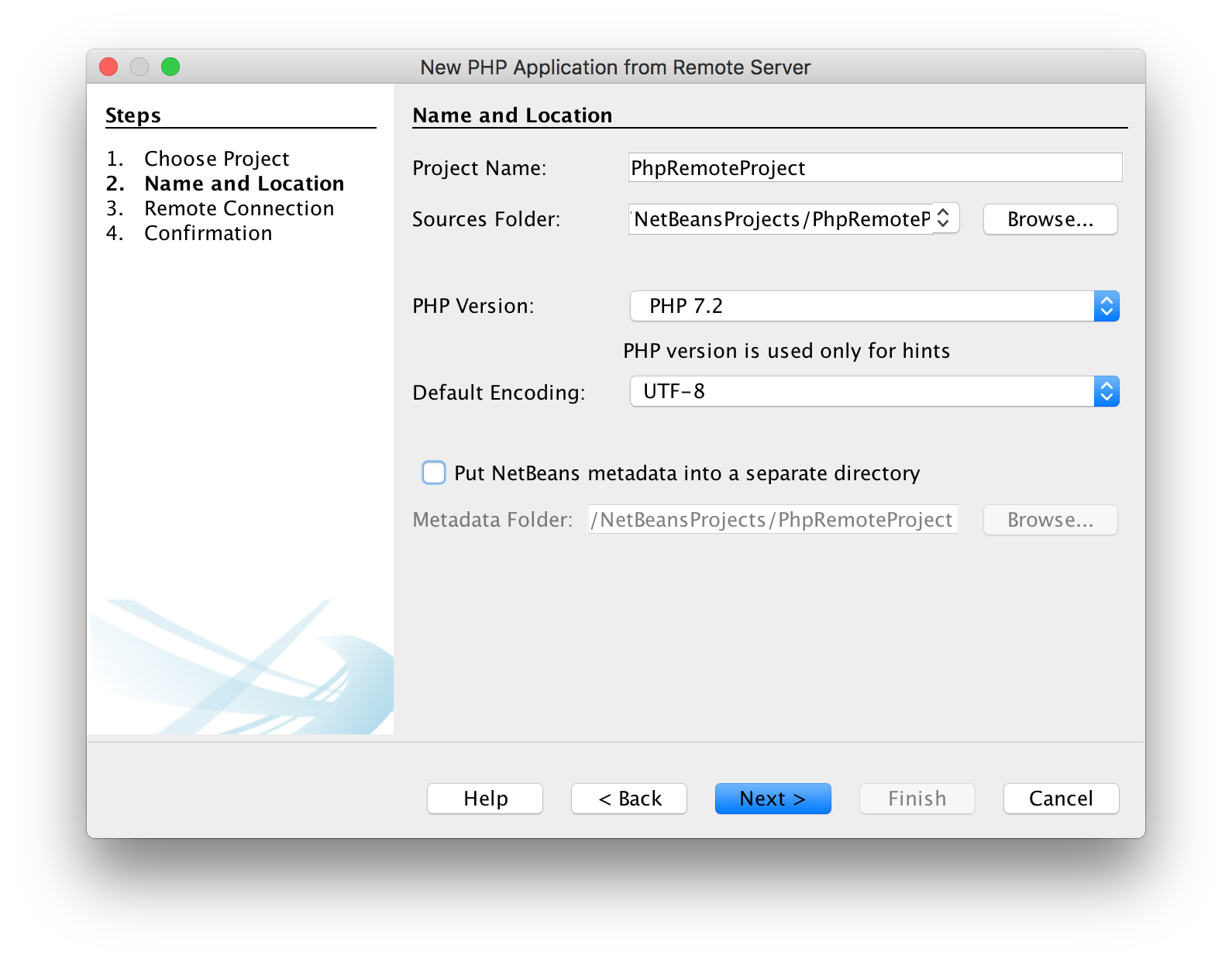Image resolution: width=1232 pixels, height=962 pixels.
Task: Click the Name and Location heading
Action: [512, 115]
